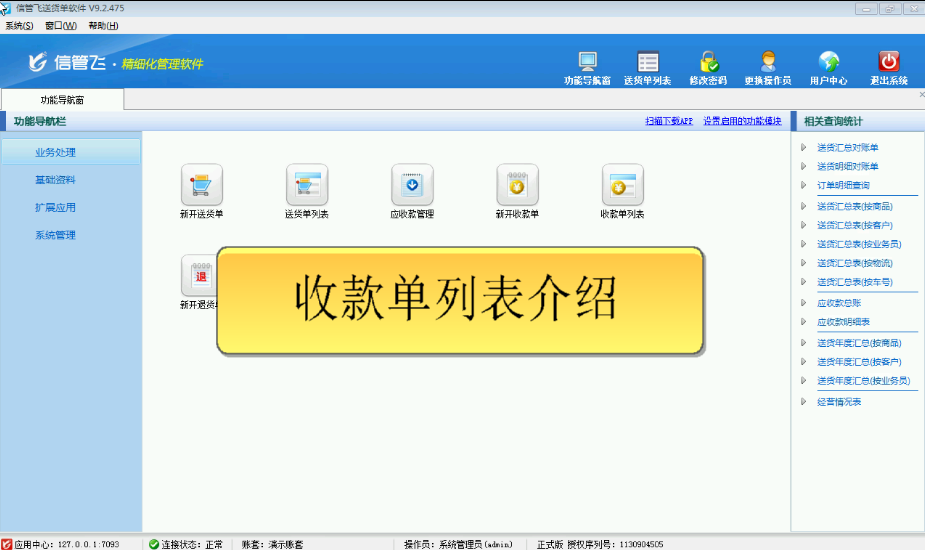Click the red 退出系统 power icon

click(x=888, y=62)
